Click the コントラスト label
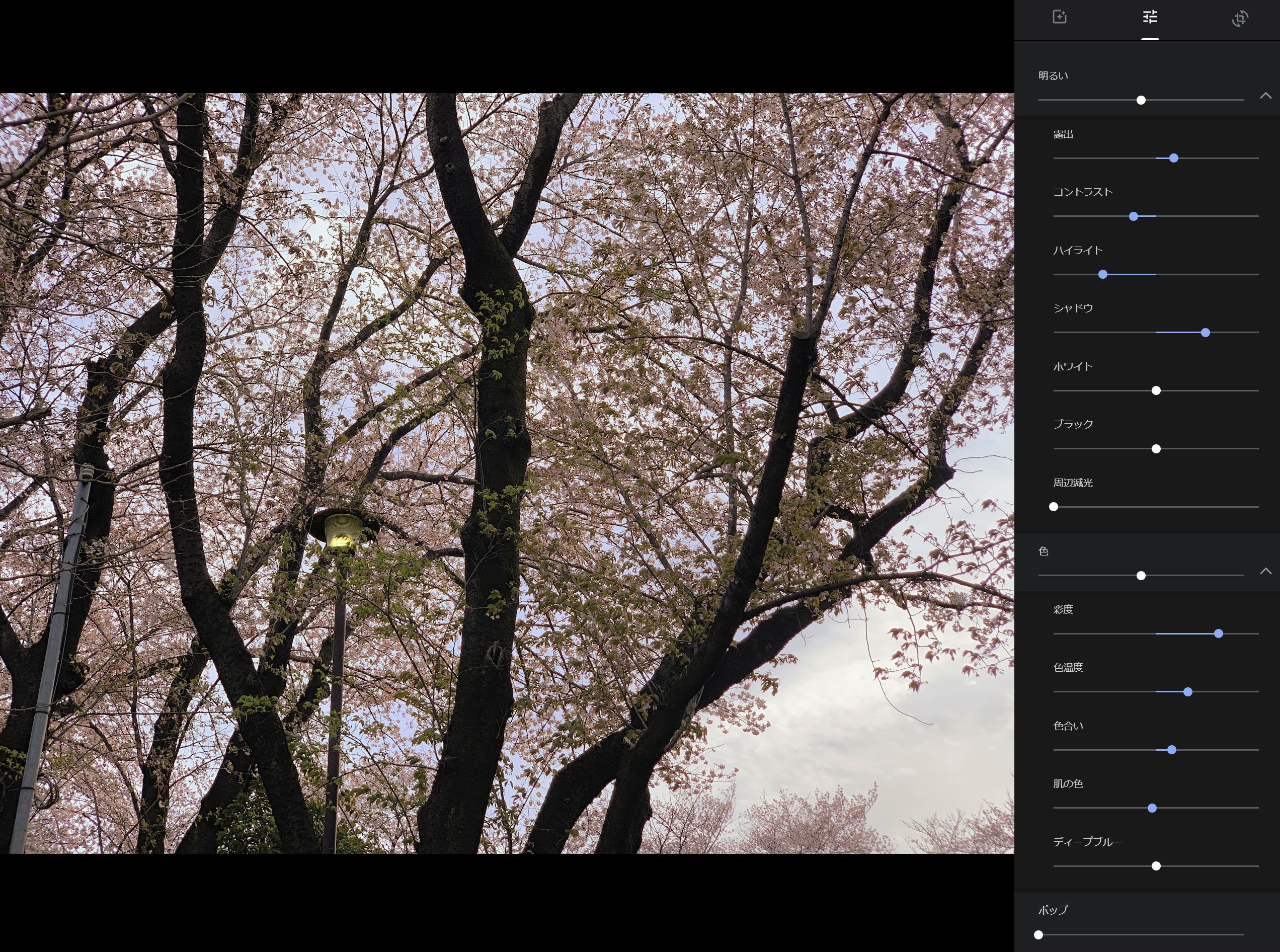Viewport: 1280px width, 952px height. point(1082,192)
